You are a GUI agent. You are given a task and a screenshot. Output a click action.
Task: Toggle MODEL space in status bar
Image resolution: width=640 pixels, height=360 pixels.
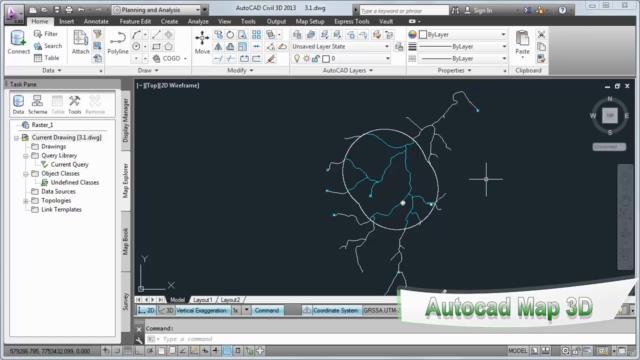pos(517,351)
